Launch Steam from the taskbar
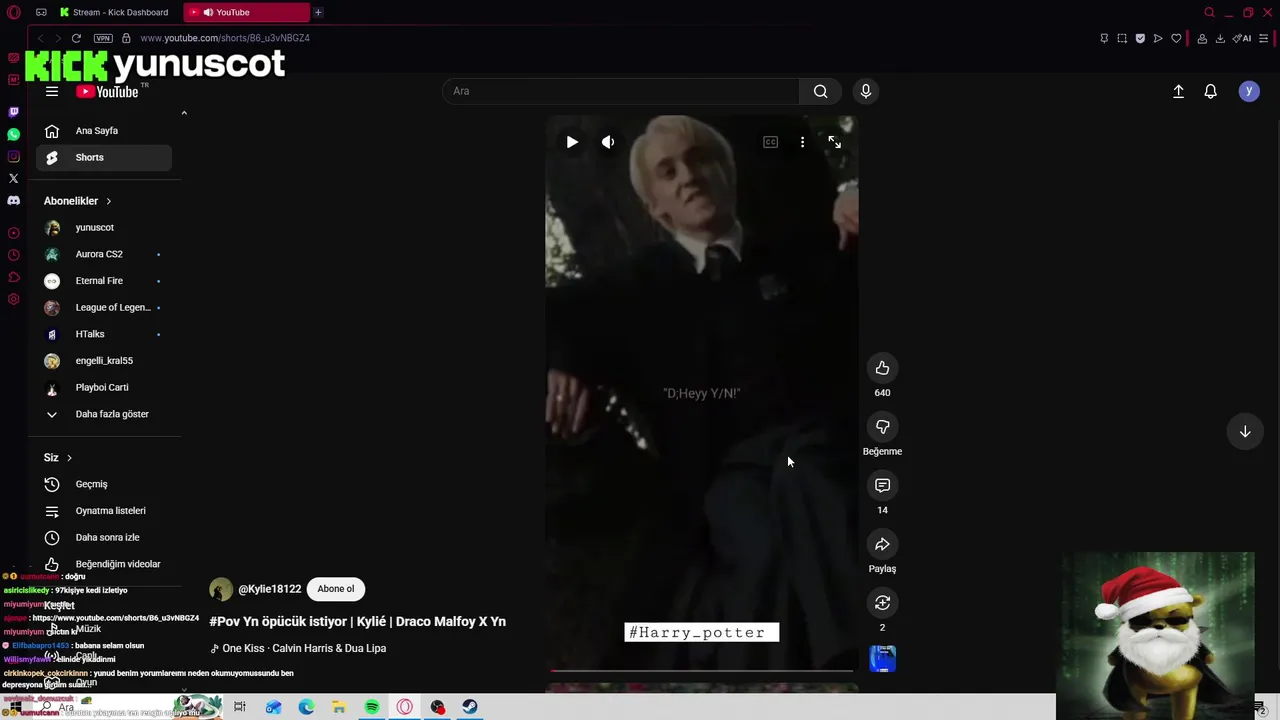Screen dimensions: 1280x720 470,707
